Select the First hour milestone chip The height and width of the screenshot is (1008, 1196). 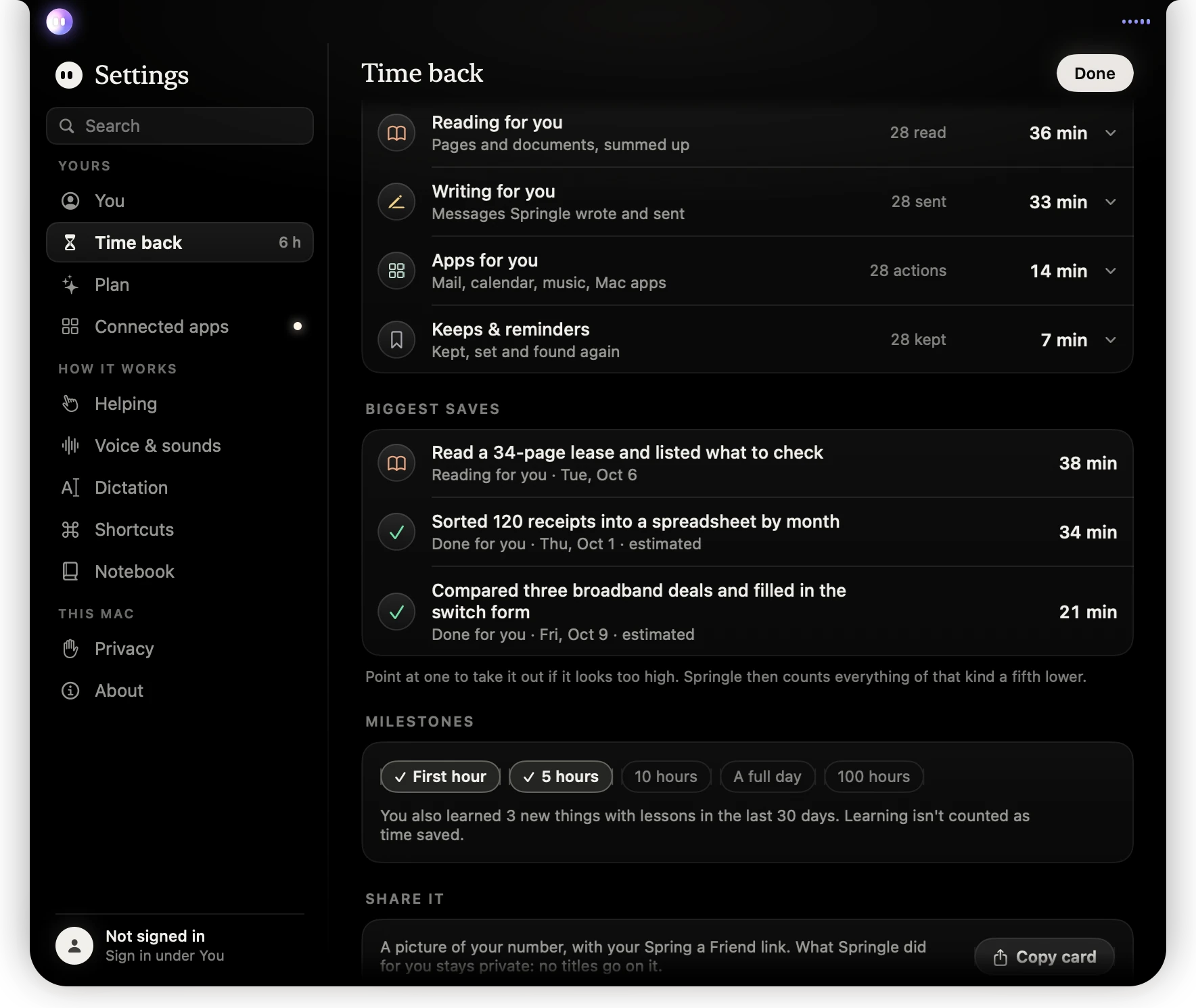[440, 777]
